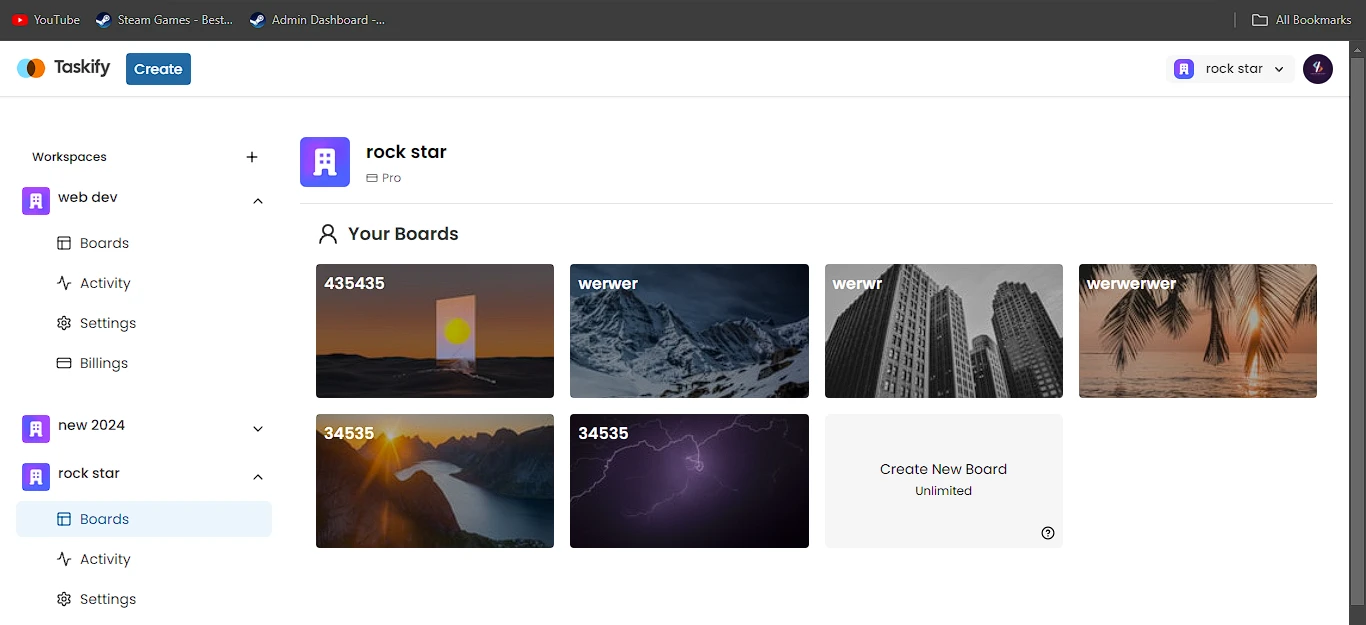
Task: Click the Activity pulse icon under rock star
Action: pos(64,559)
